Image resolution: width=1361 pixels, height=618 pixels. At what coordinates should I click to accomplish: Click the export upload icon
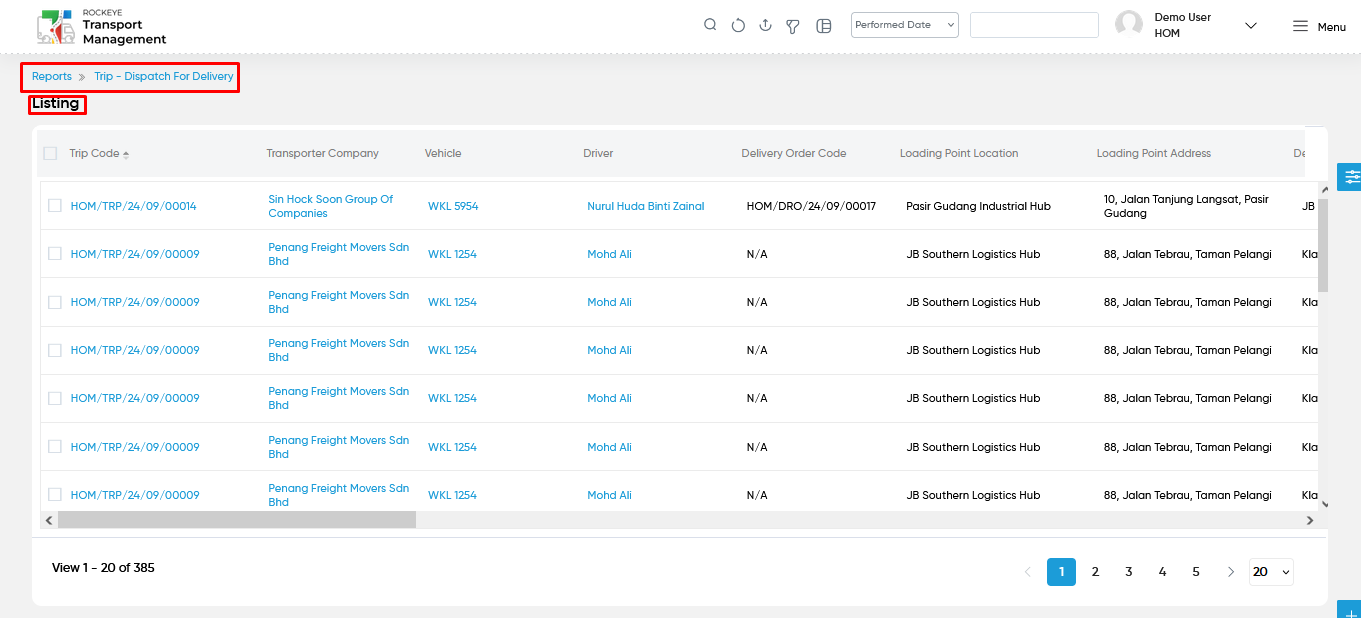click(x=765, y=26)
